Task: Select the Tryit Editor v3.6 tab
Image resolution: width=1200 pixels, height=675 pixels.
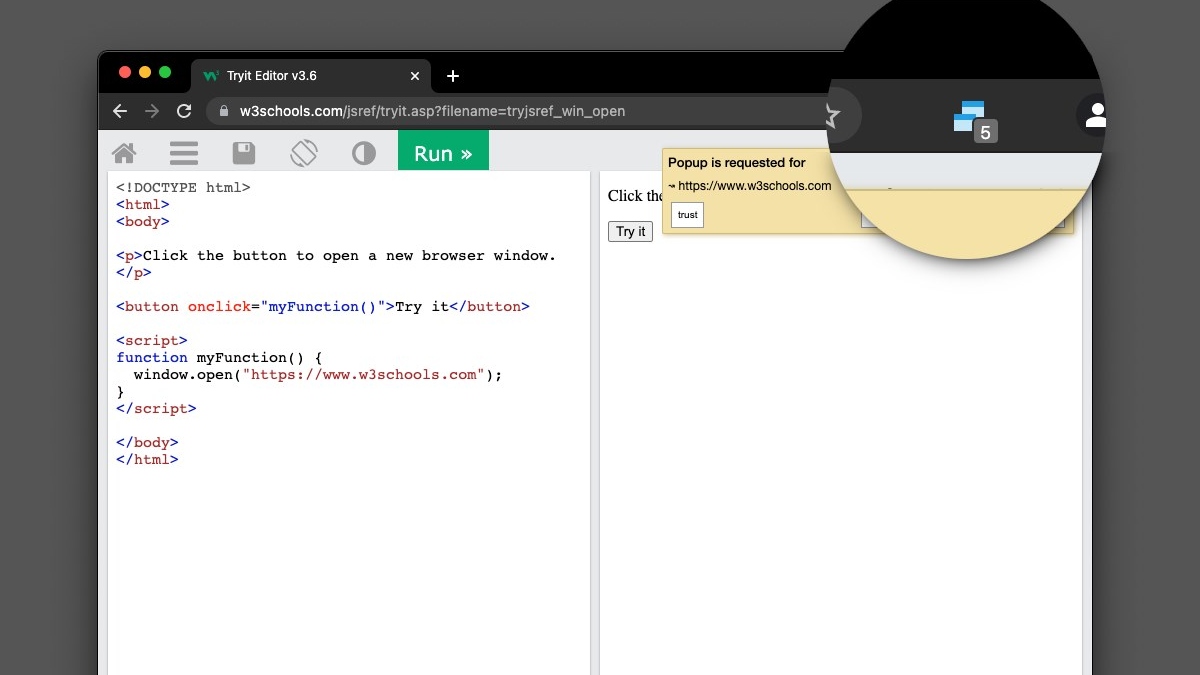Action: [300, 76]
